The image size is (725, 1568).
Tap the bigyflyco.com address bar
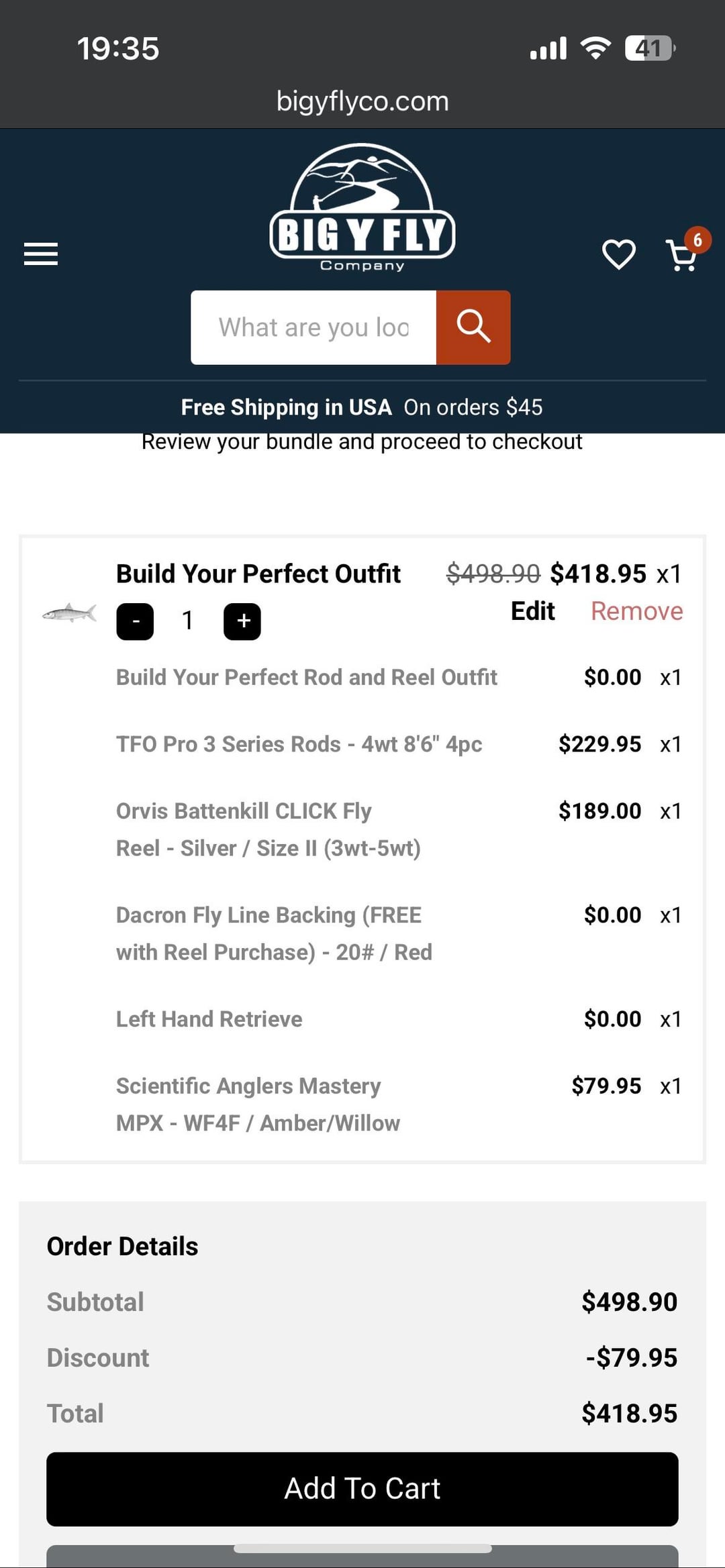click(x=362, y=101)
